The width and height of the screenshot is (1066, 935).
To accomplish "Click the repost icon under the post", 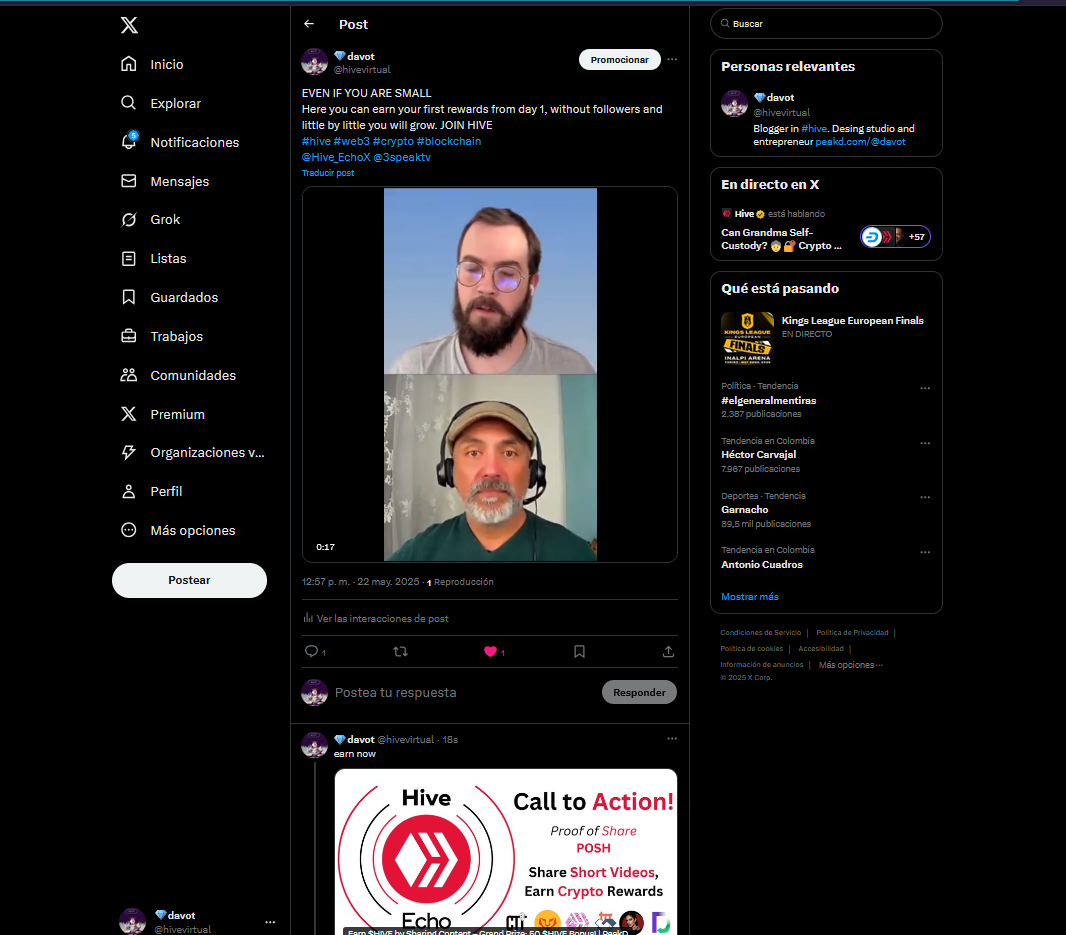I will (x=400, y=651).
